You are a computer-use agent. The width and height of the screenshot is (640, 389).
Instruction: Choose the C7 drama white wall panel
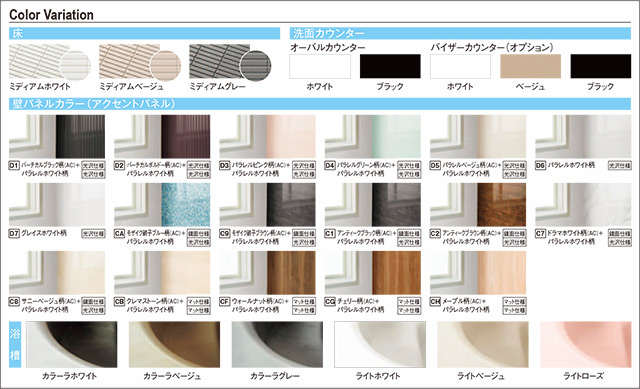tap(583, 205)
